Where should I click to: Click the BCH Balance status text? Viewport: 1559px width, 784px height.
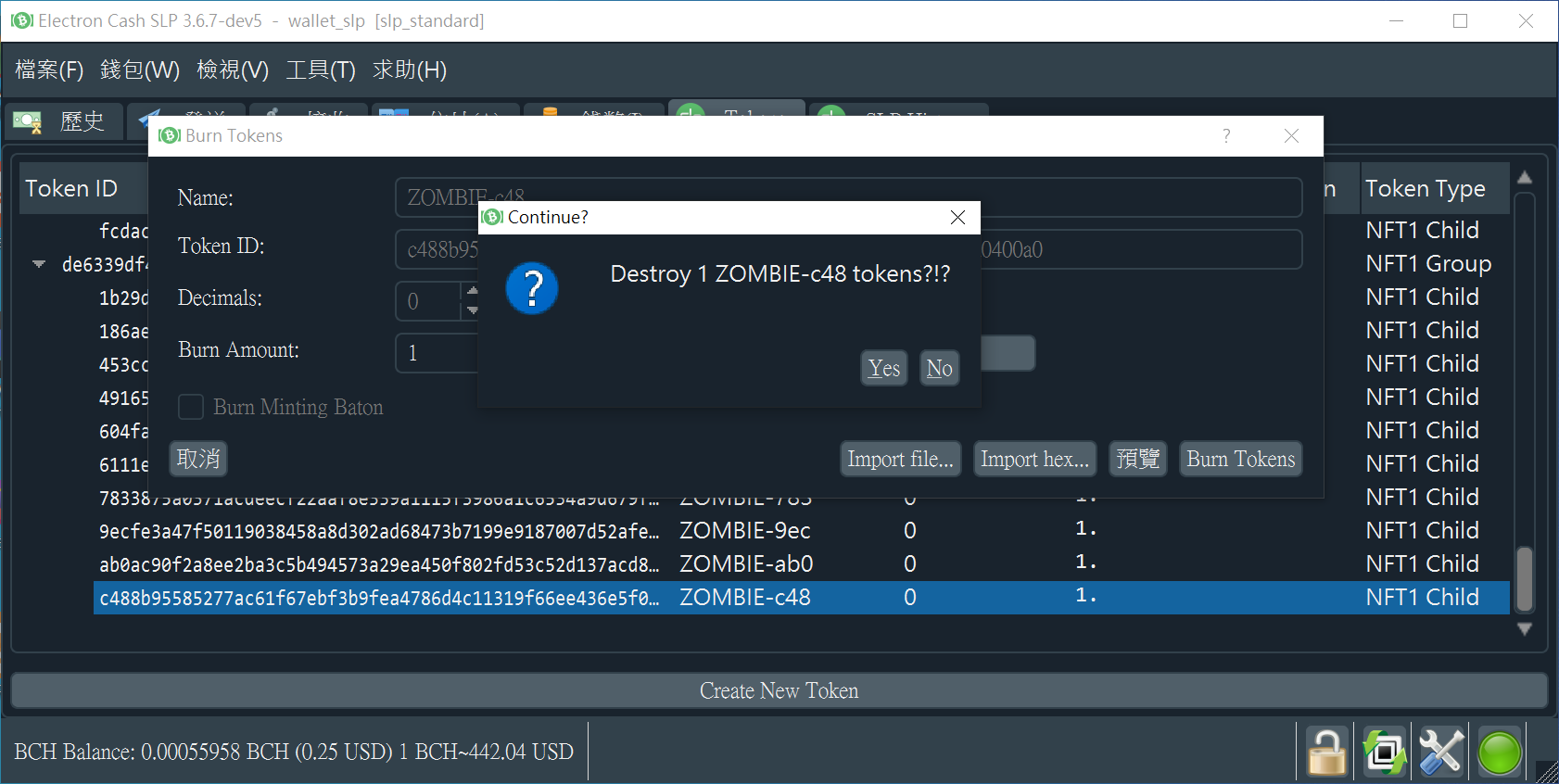click(294, 752)
